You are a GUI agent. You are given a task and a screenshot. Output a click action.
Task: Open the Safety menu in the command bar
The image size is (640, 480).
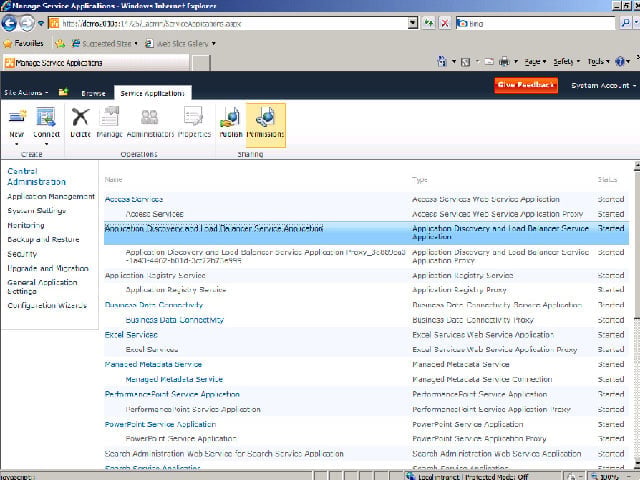[566, 62]
